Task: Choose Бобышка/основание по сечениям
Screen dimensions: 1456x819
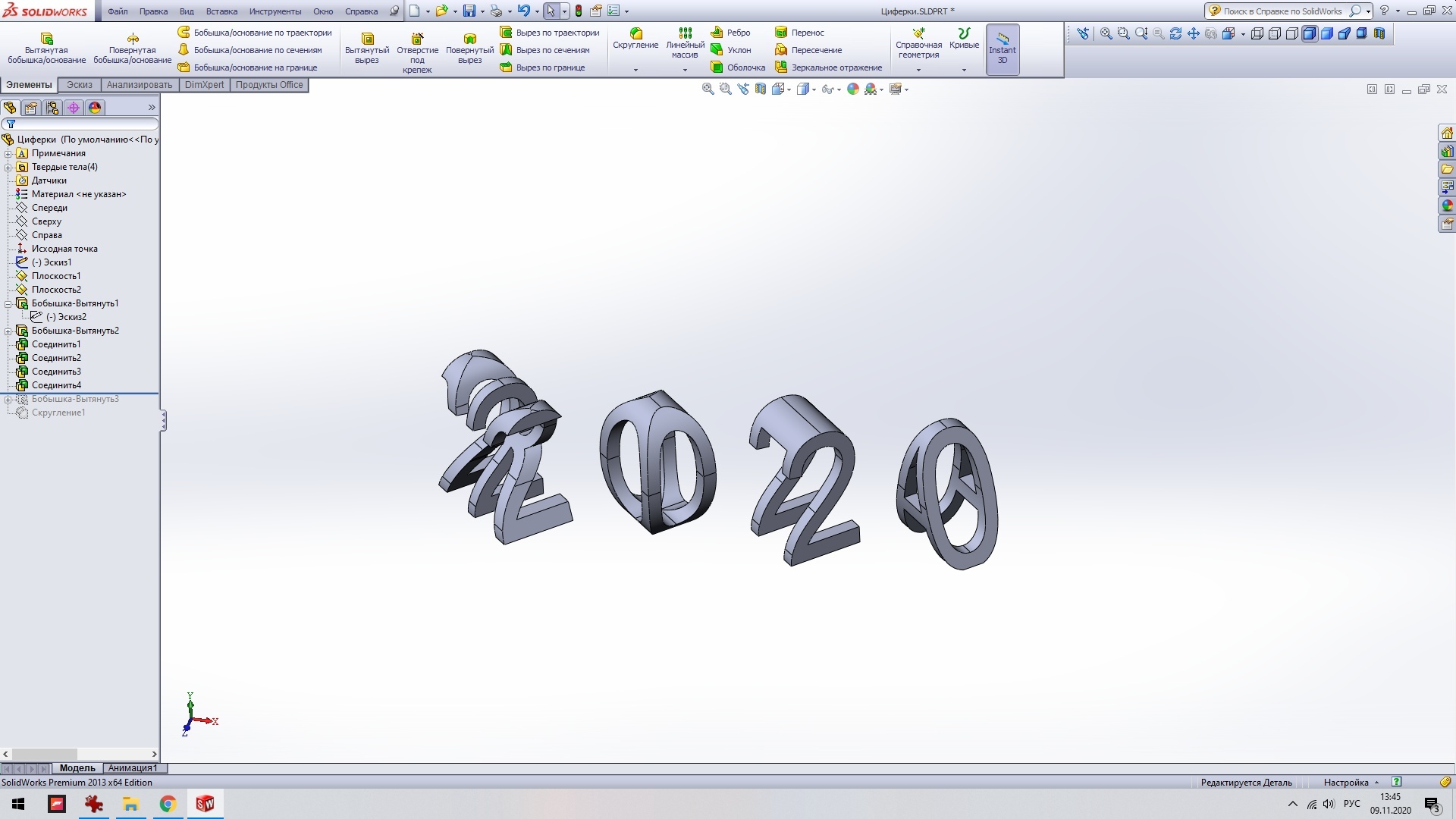Action: [x=250, y=50]
